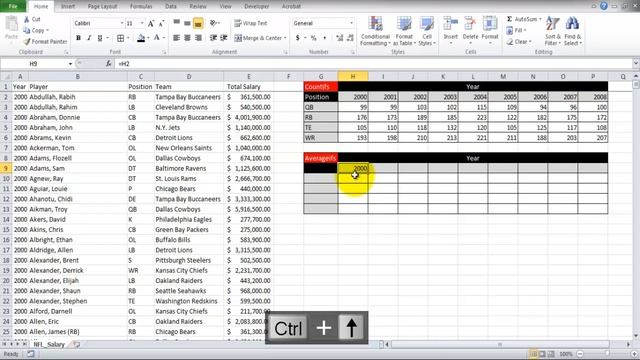Screen dimensions: 640x360
Task: Click Decrease Indent icon
Action: [x=213, y=38]
